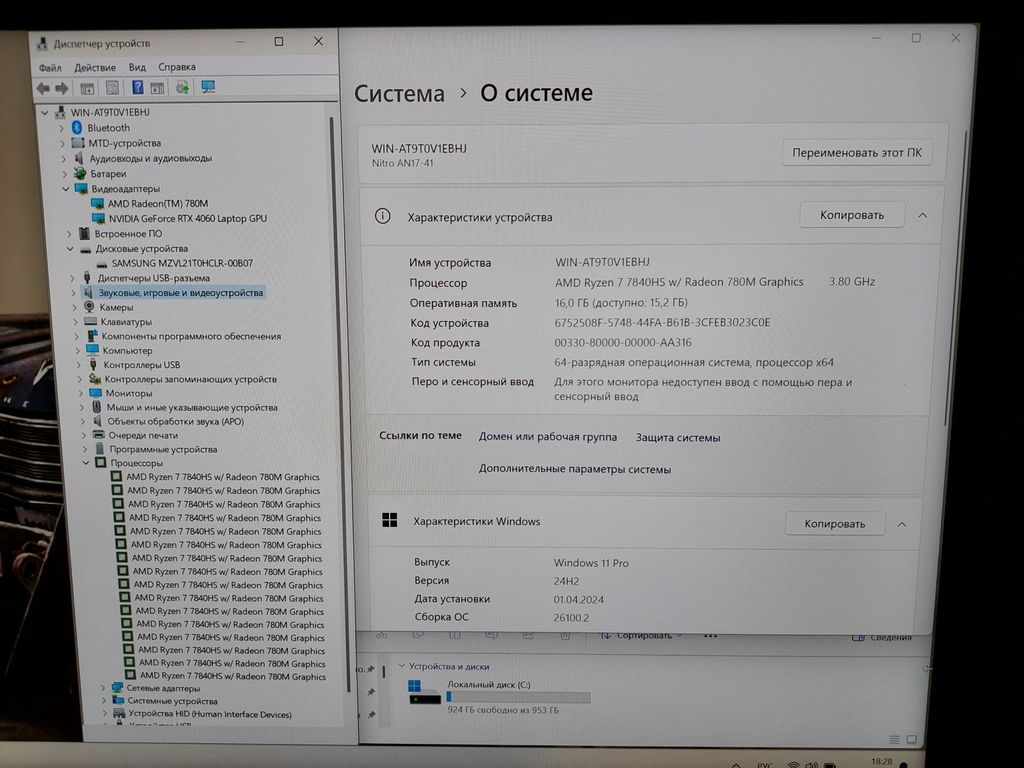This screenshot has width=1024, height=768.
Task: Expand the Программные устройства category chevron
Action: click(85, 449)
